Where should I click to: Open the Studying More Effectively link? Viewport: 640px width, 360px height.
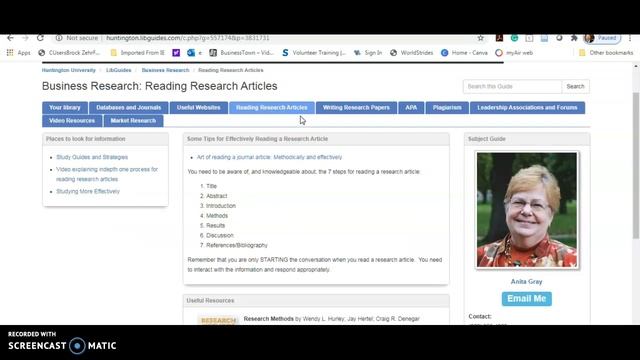pyautogui.click(x=88, y=191)
